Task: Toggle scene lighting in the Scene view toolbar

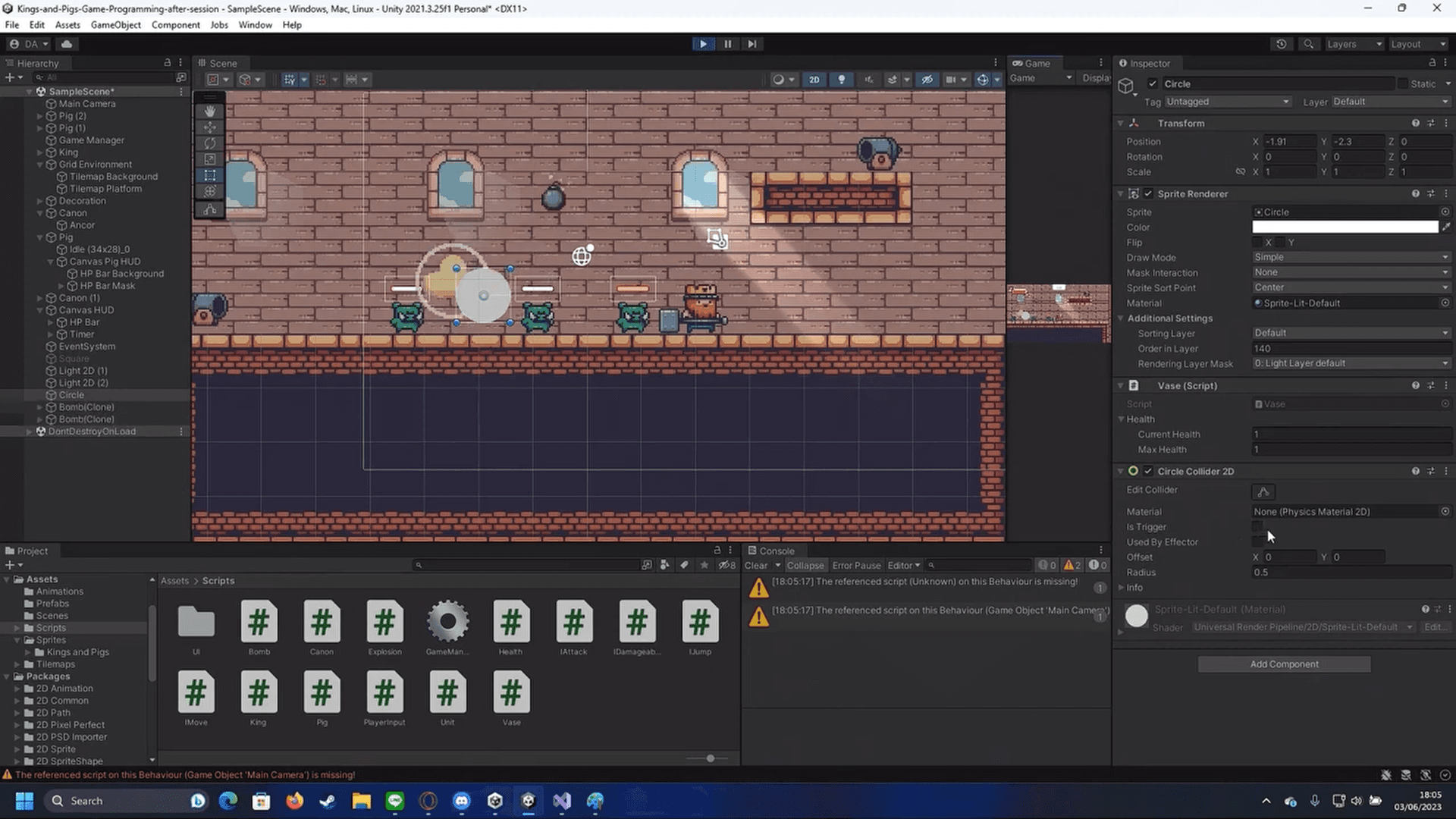Action: click(x=842, y=79)
